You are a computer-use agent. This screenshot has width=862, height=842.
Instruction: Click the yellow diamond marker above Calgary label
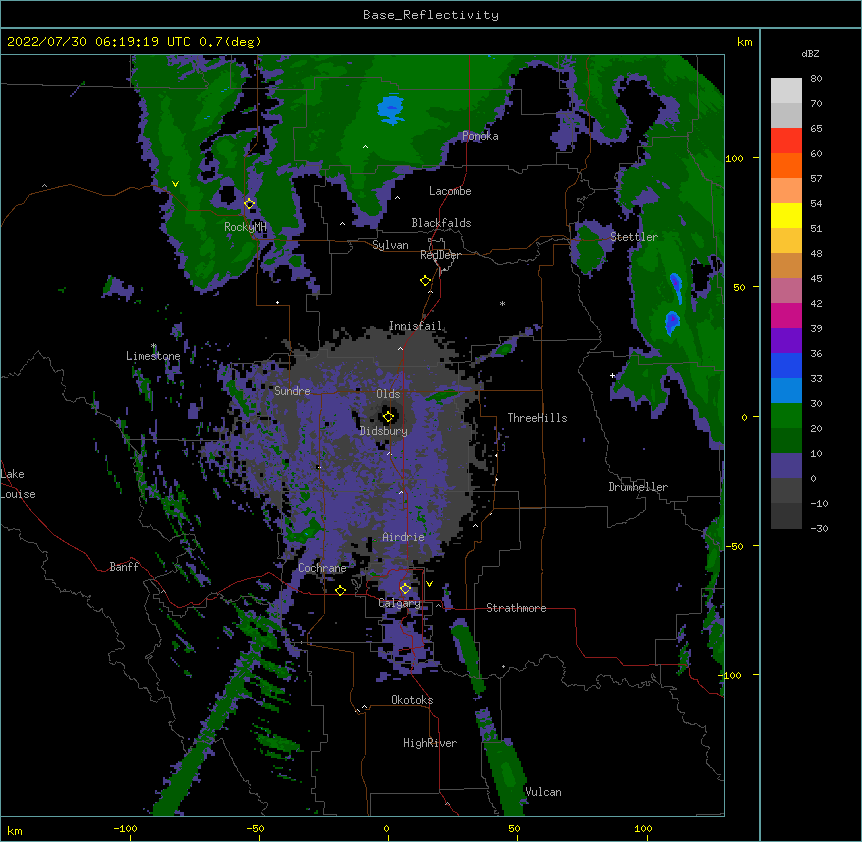[x=405, y=589]
